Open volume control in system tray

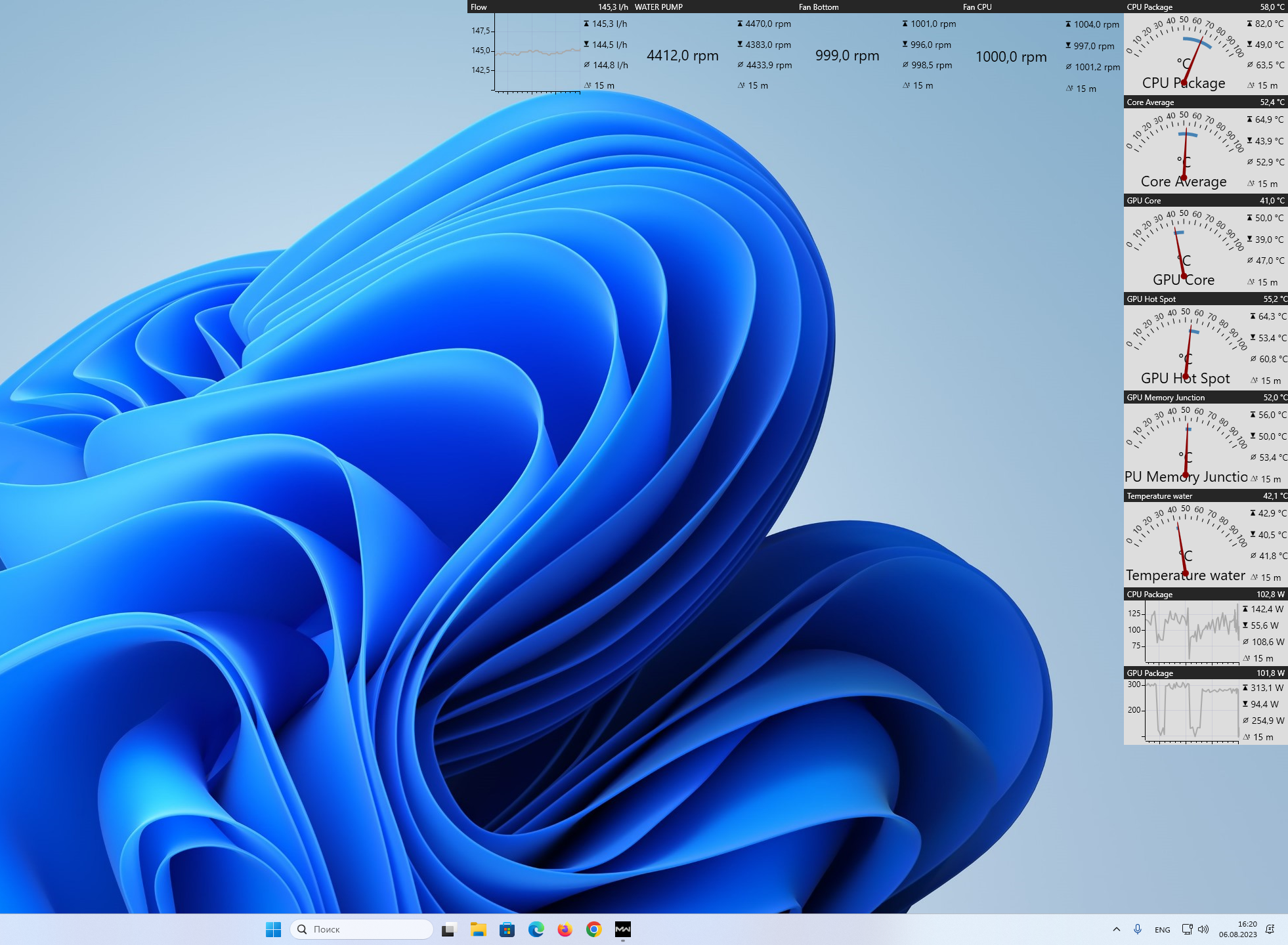1203,929
